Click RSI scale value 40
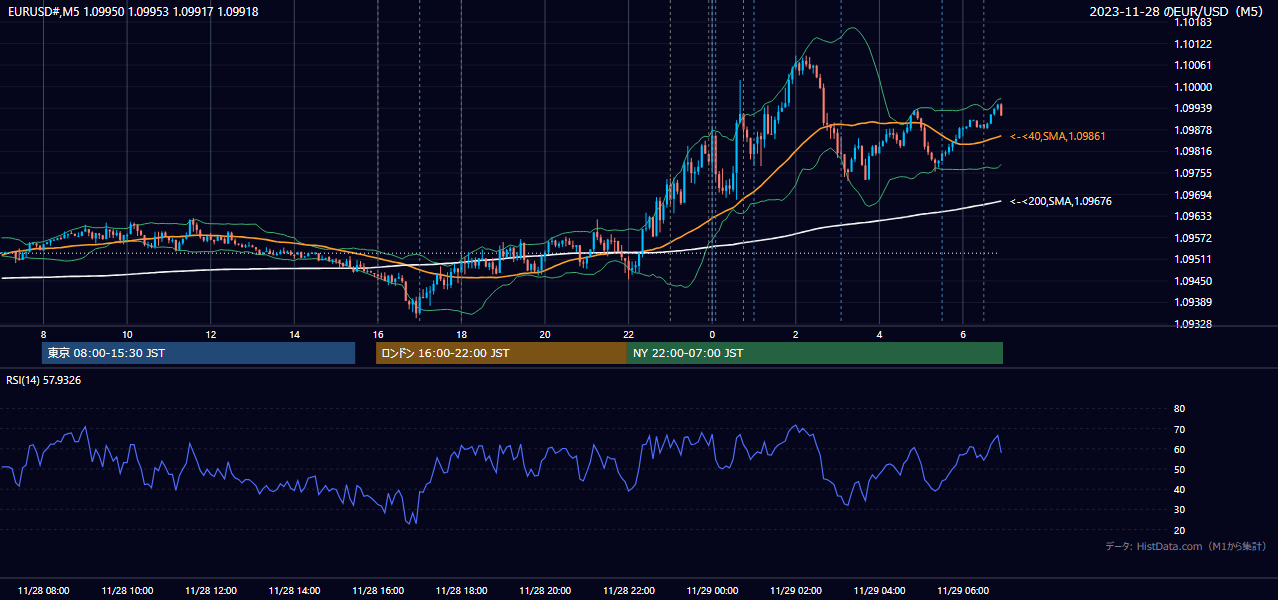The width and height of the screenshot is (1278, 600). (x=1179, y=489)
